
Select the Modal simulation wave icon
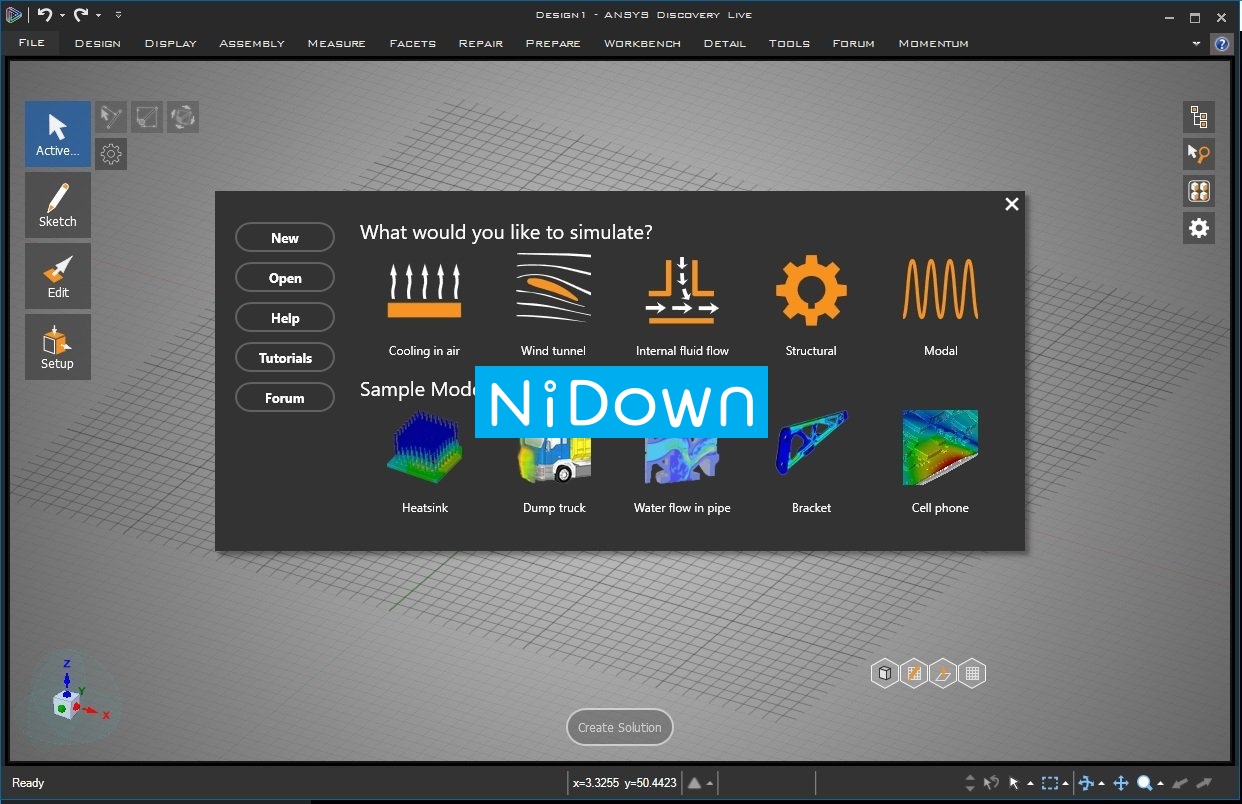(x=940, y=289)
